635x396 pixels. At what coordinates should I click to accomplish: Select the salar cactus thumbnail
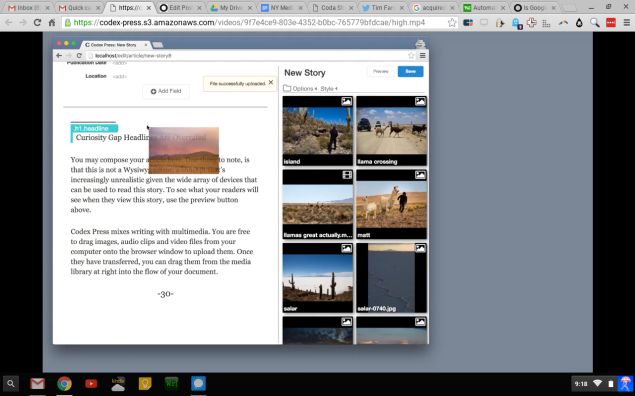318,278
